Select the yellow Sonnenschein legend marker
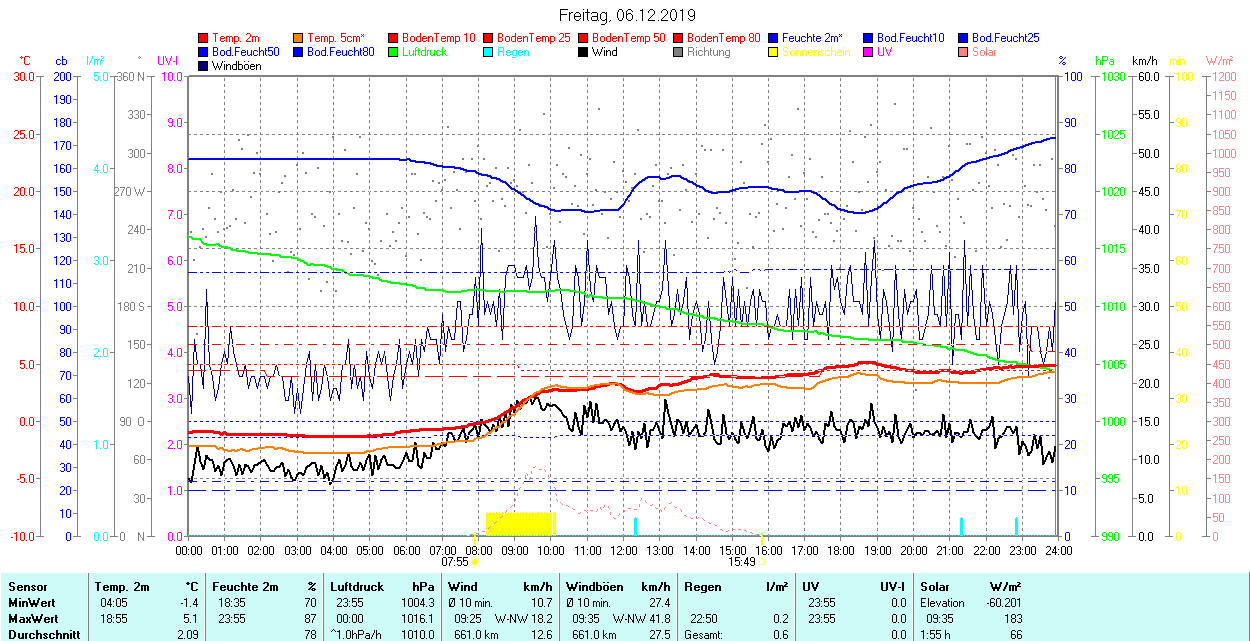The height and width of the screenshot is (641, 1250). [x=773, y=52]
